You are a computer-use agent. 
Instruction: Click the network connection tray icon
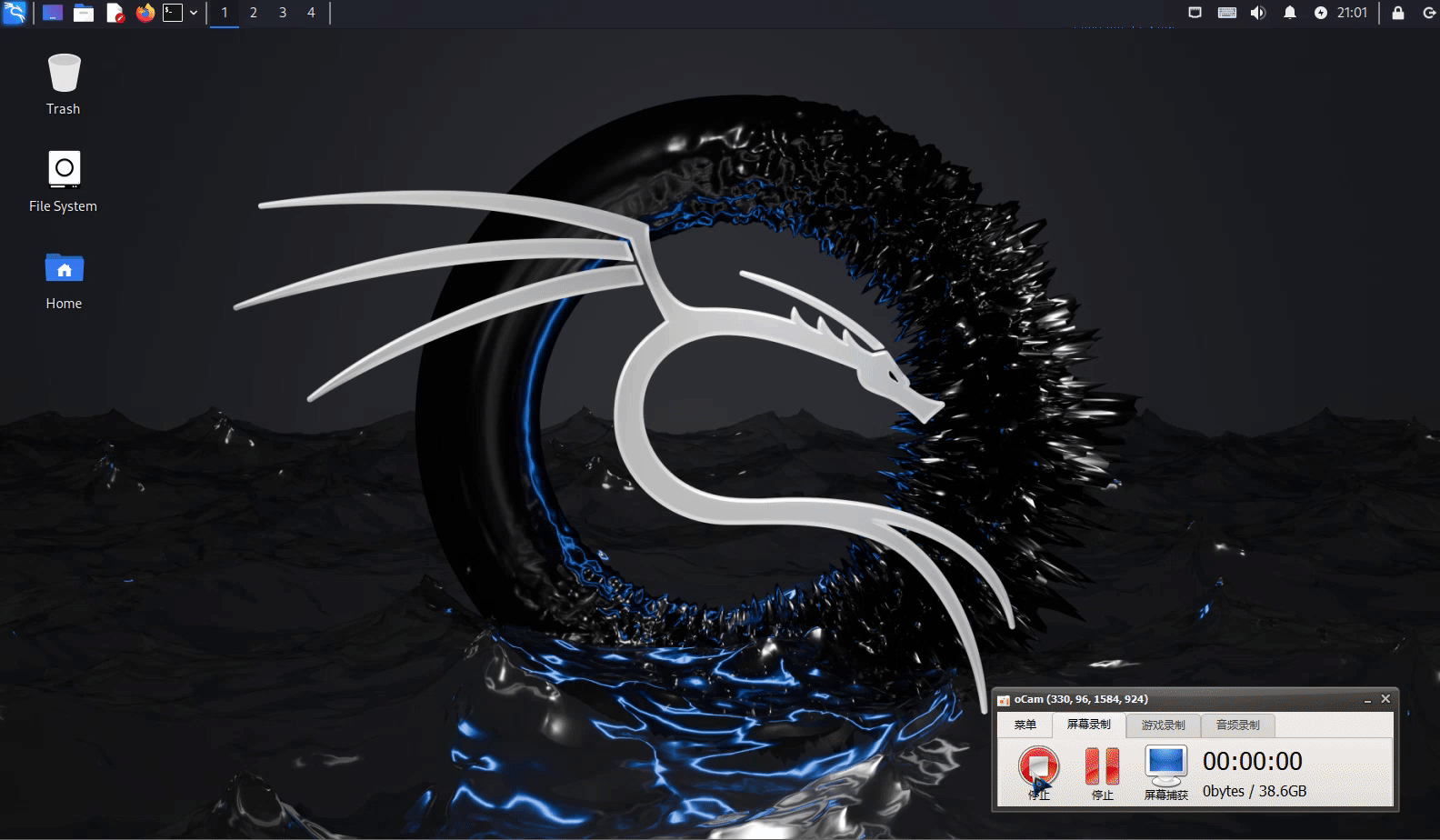coord(1195,13)
